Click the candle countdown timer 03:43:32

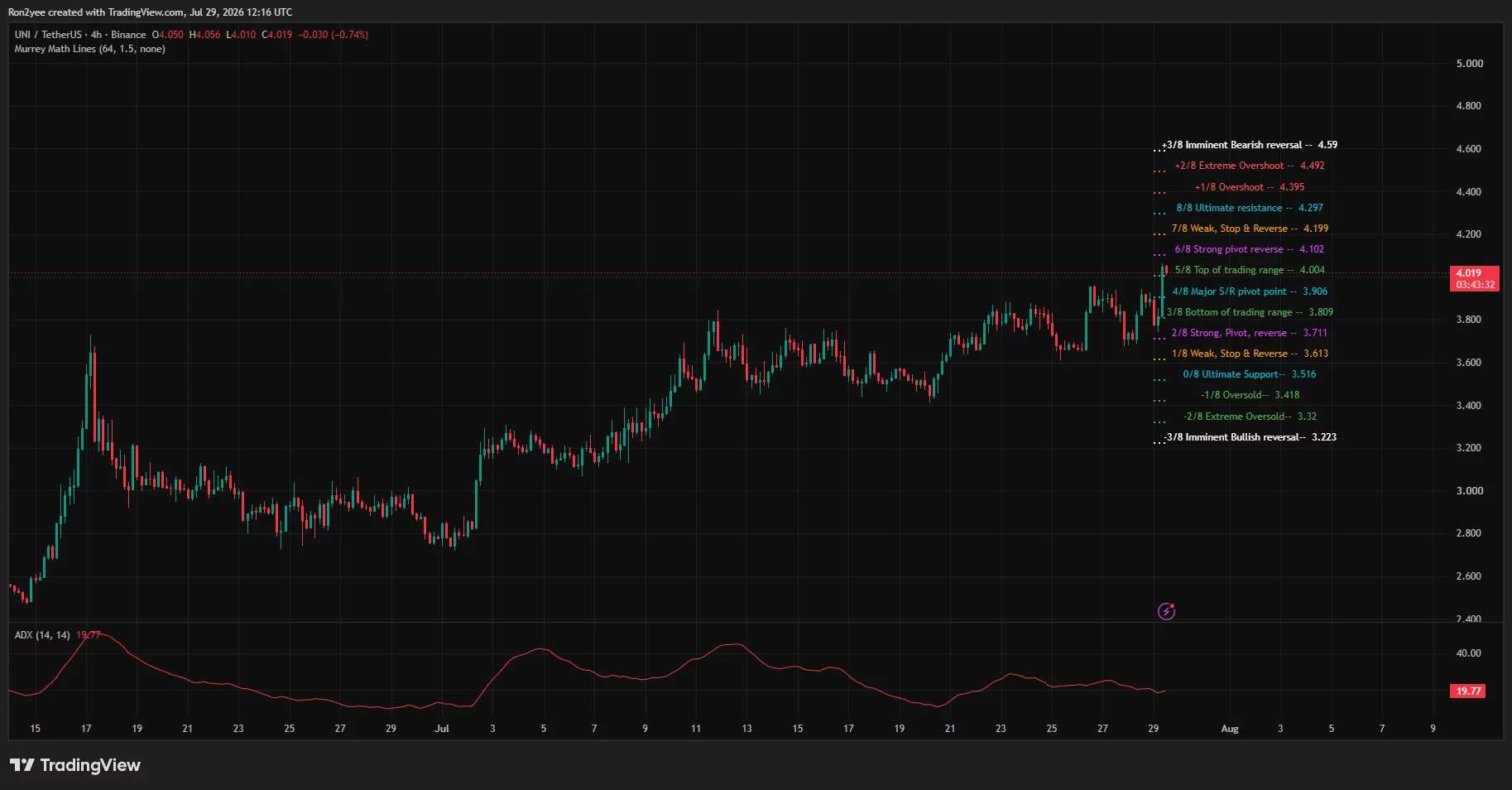click(x=1476, y=285)
